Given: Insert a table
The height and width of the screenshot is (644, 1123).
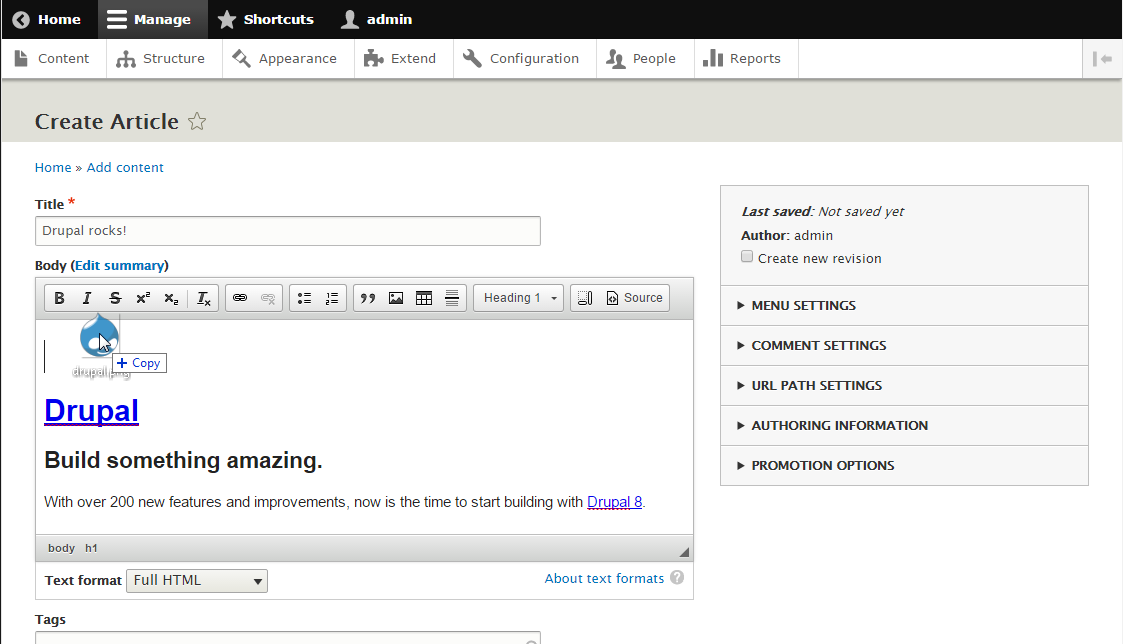Looking at the screenshot, I should point(424,298).
